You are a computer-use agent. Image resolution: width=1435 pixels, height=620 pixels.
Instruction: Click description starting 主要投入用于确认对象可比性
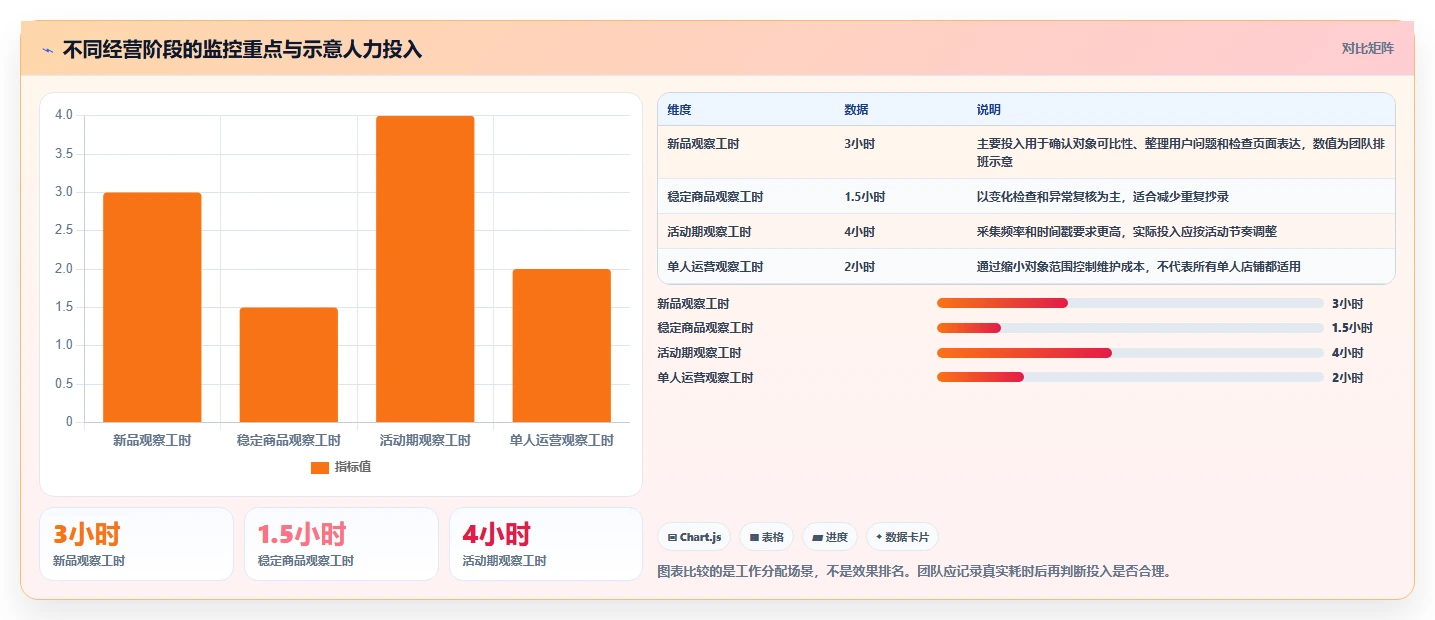coord(1181,153)
